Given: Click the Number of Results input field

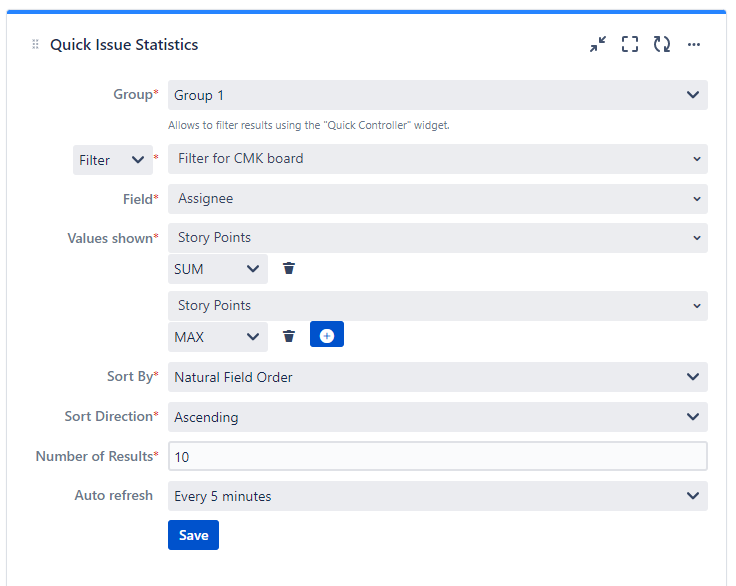Looking at the screenshot, I should (x=437, y=456).
